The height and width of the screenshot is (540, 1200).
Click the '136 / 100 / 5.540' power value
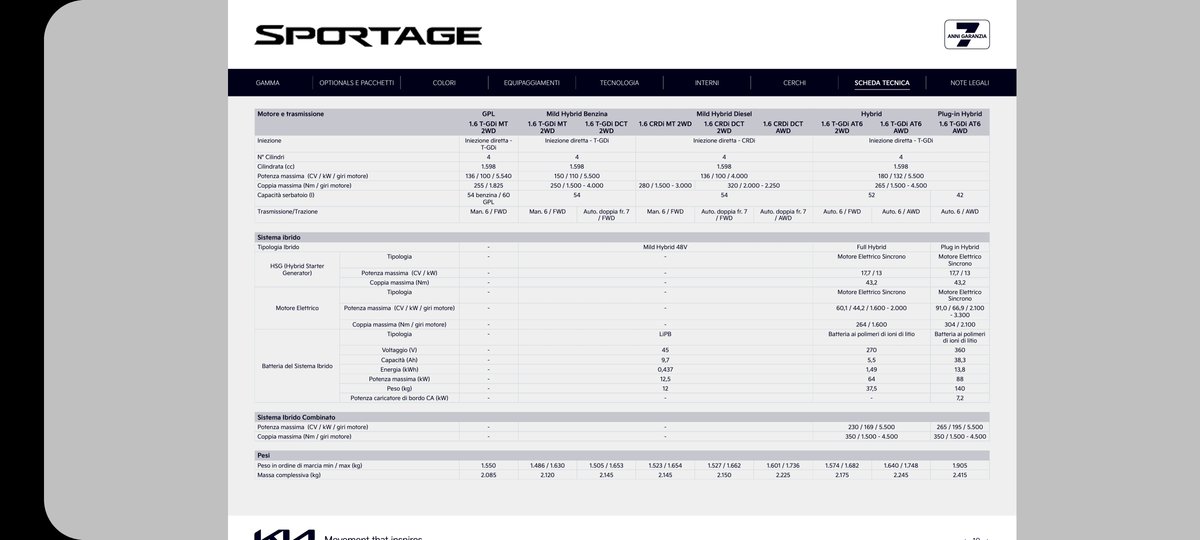pos(488,176)
